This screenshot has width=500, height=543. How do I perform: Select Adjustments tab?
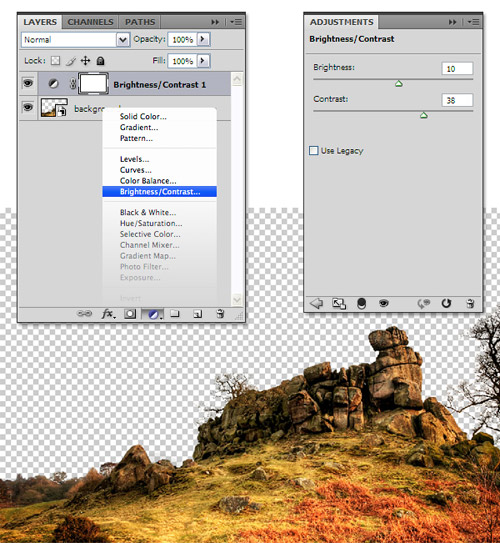[x=341, y=22]
